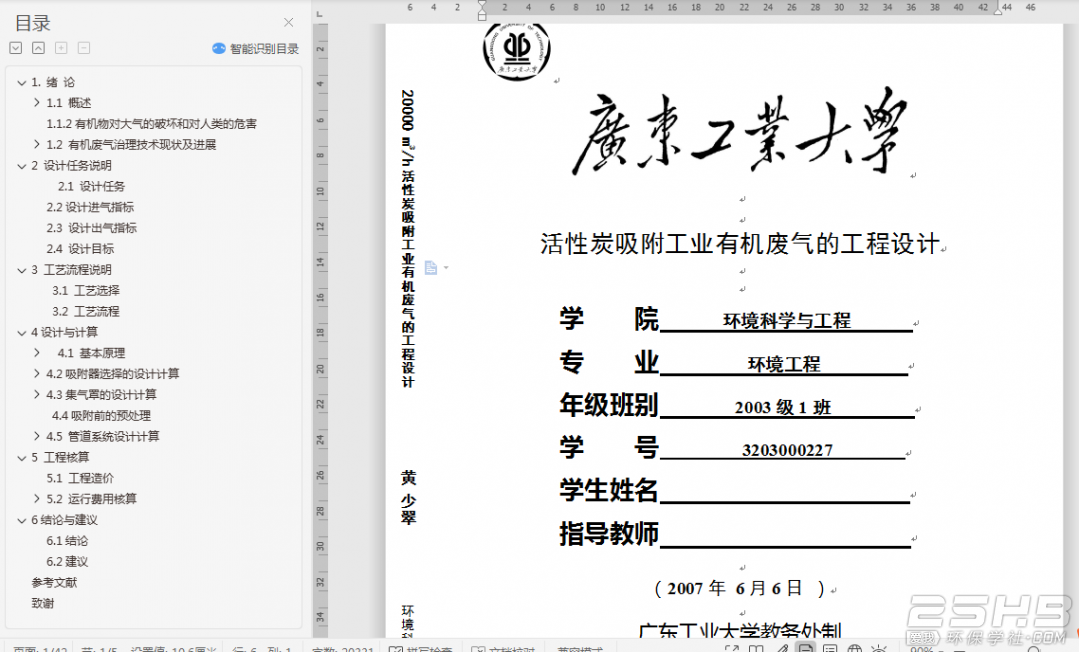This screenshot has width=1079, height=652.
Task: Jump to heading '2.1 设计任务'
Action: [x=91, y=187]
